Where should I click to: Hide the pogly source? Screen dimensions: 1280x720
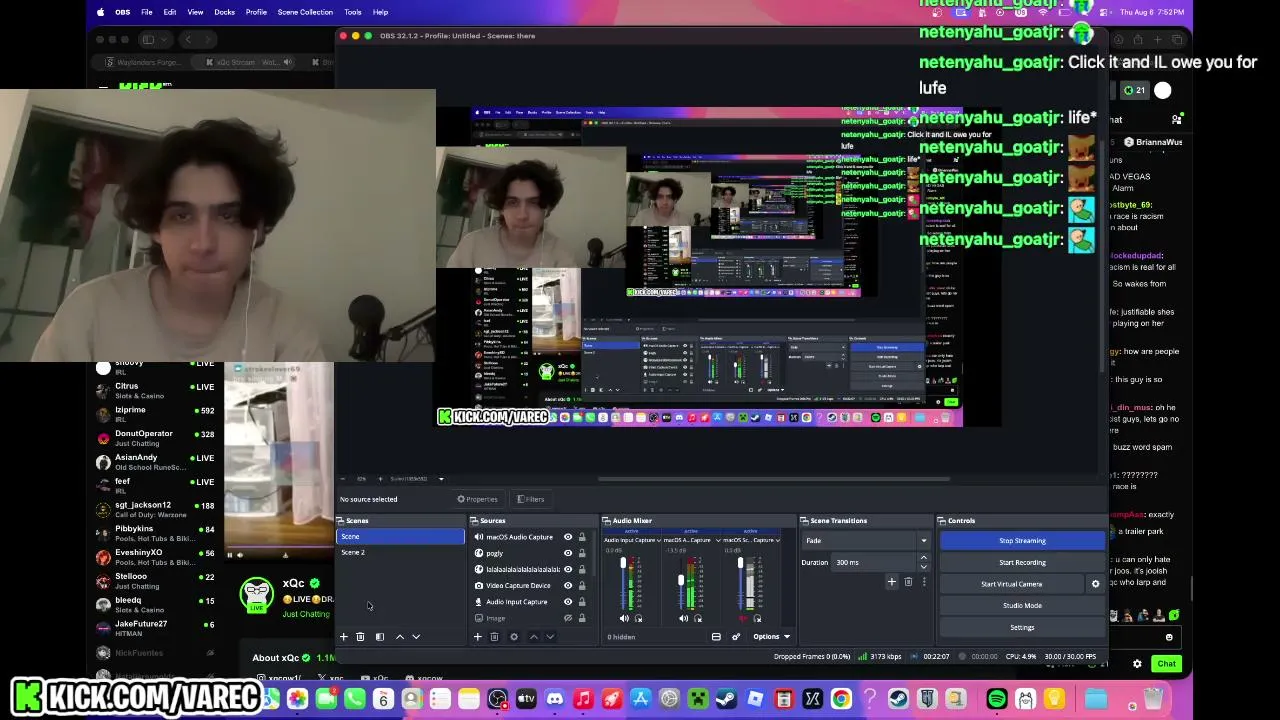(x=568, y=553)
